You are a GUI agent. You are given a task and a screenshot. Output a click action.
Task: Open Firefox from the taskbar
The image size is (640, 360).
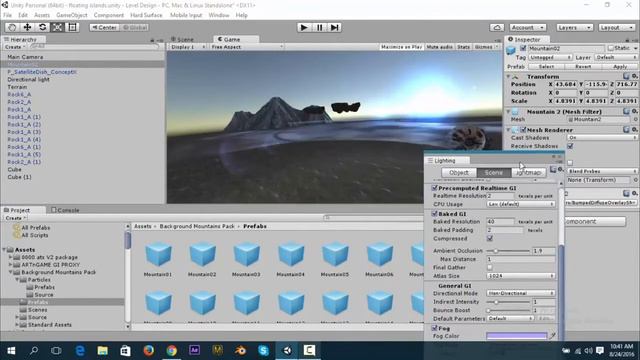(x=149, y=351)
